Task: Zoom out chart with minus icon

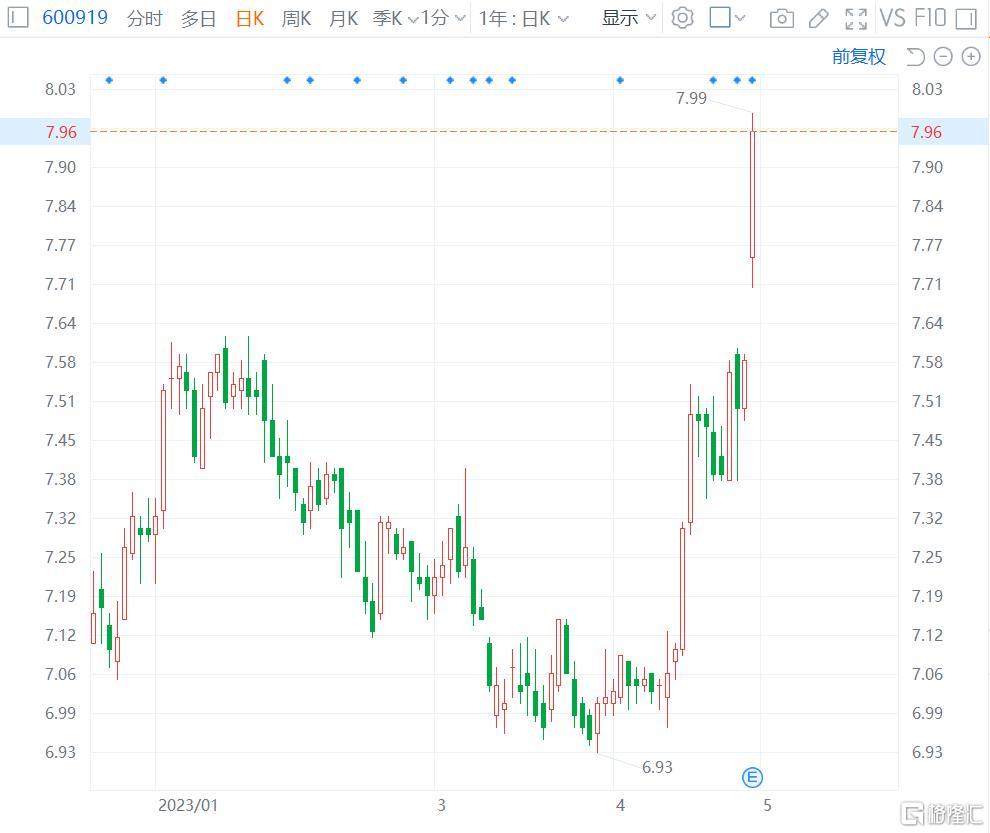Action: coord(943,57)
